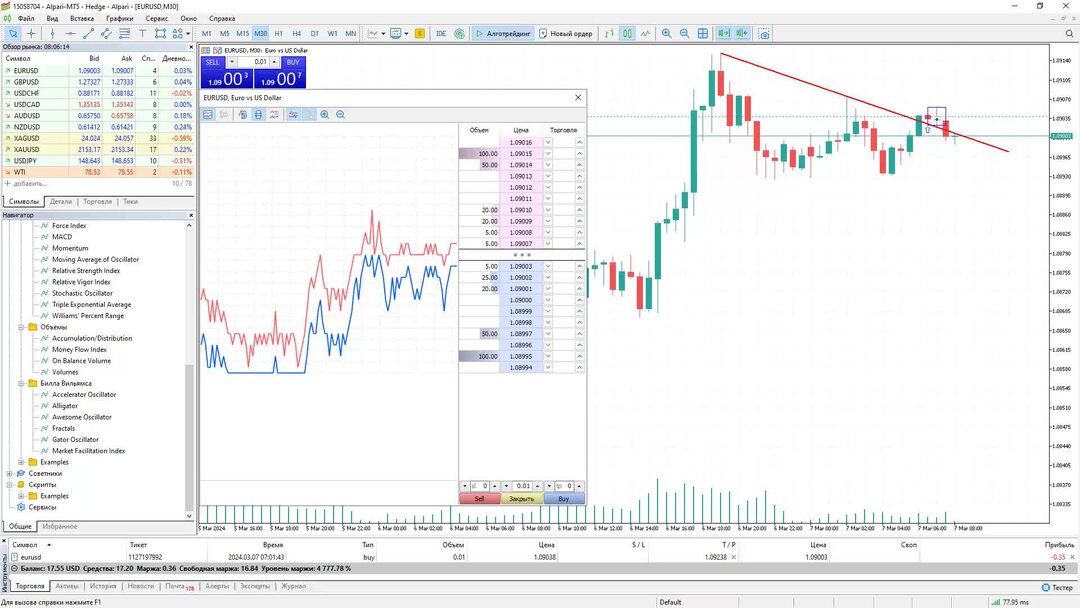Select the trendline drawing tool

(x=88, y=33)
